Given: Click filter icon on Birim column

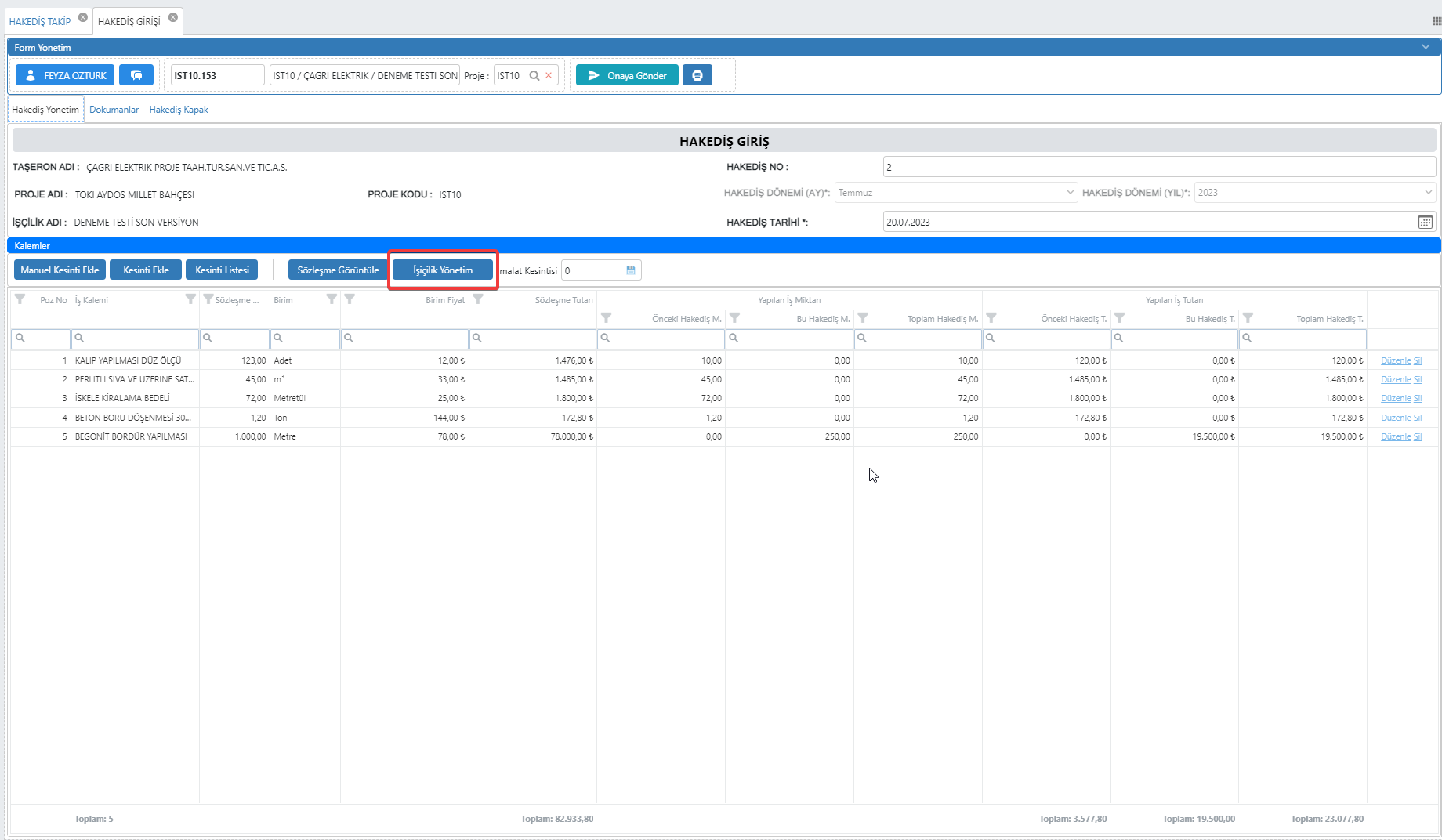Looking at the screenshot, I should click(x=332, y=299).
